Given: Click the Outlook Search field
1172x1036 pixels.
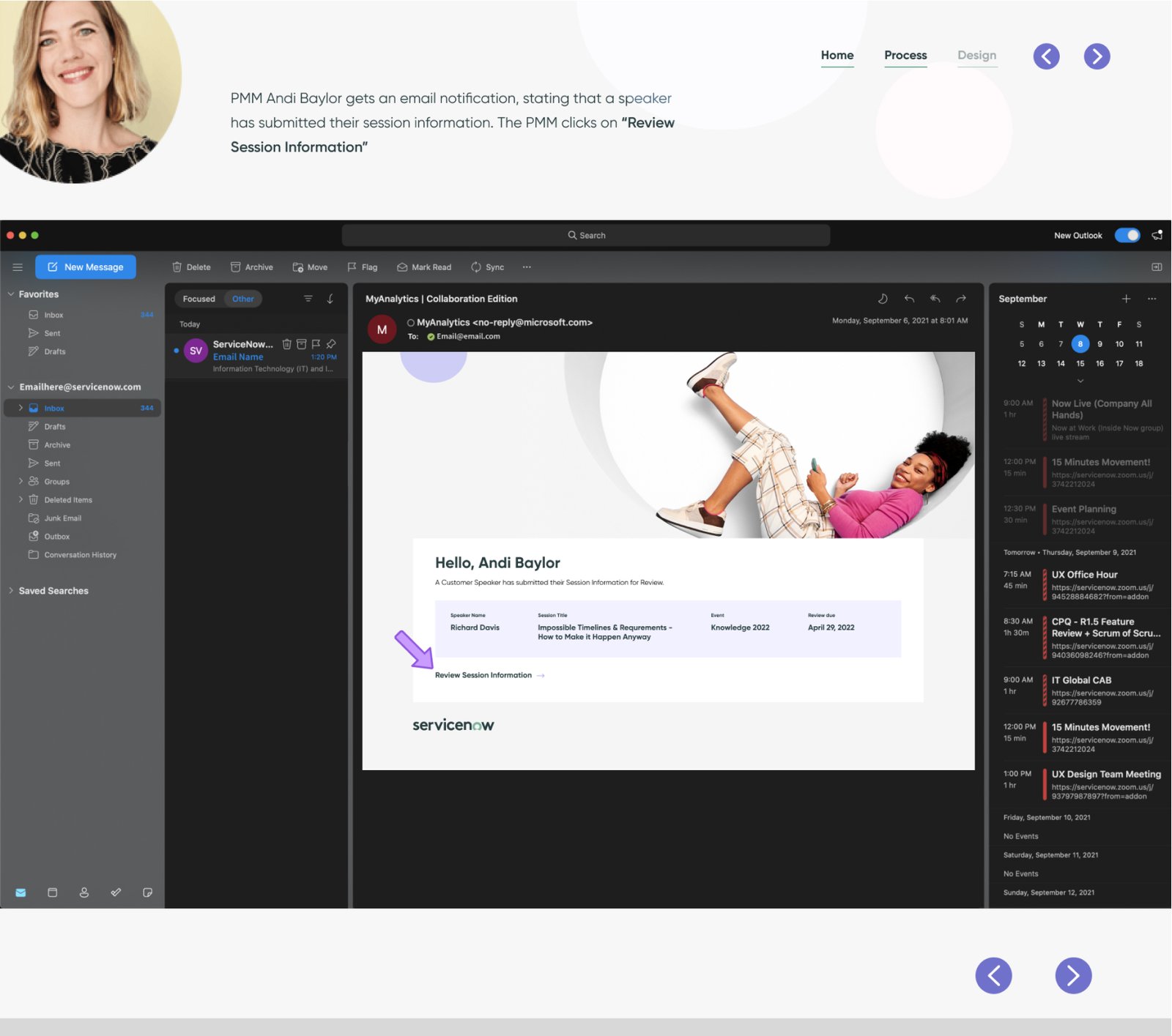Looking at the screenshot, I should [x=586, y=235].
